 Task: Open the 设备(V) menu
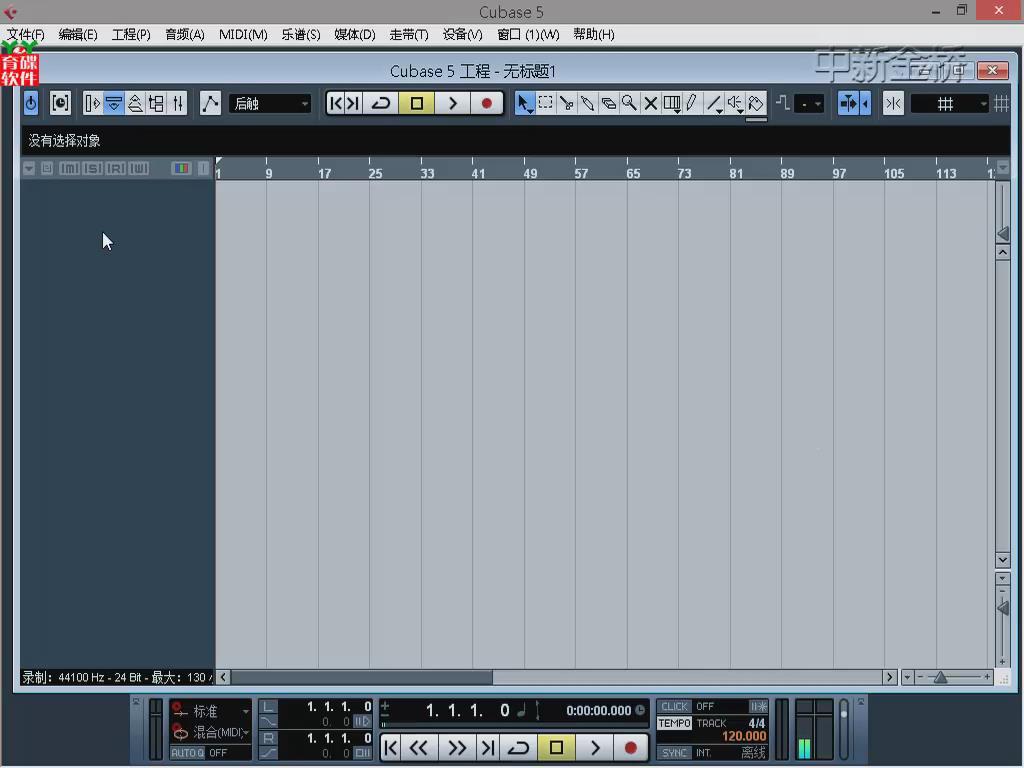[x=462, y=35]
